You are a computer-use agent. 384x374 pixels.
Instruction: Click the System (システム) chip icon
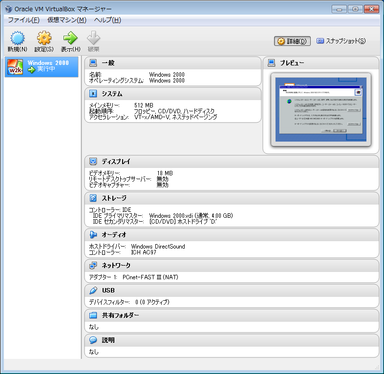[x=93, y=94]
